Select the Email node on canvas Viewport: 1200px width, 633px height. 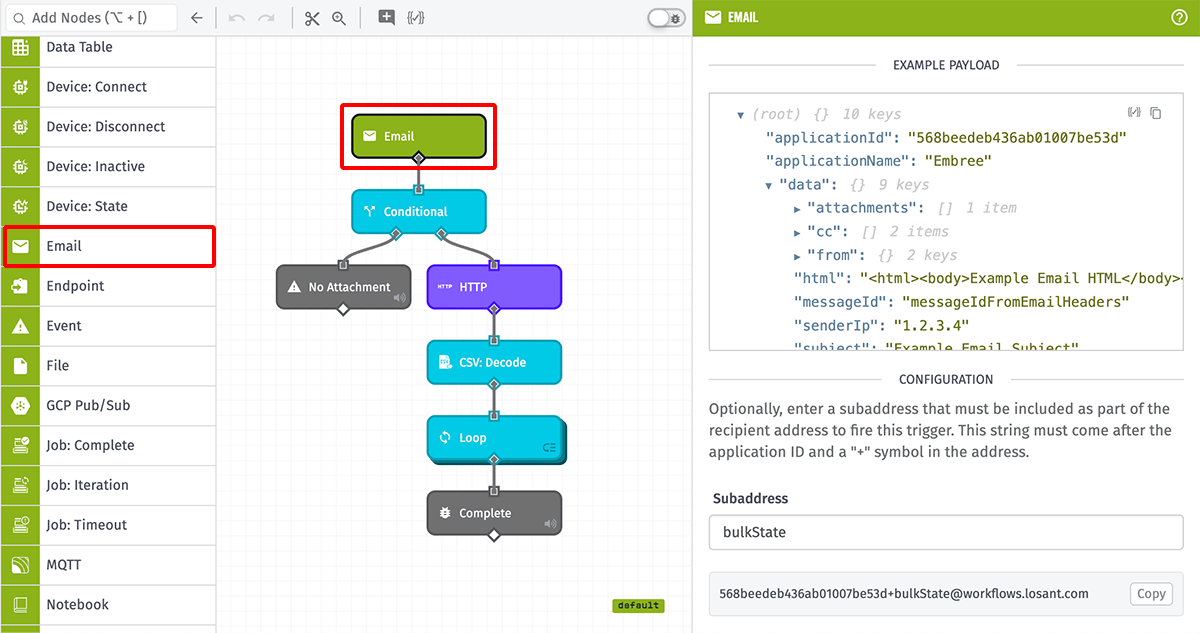pos(418,136)
